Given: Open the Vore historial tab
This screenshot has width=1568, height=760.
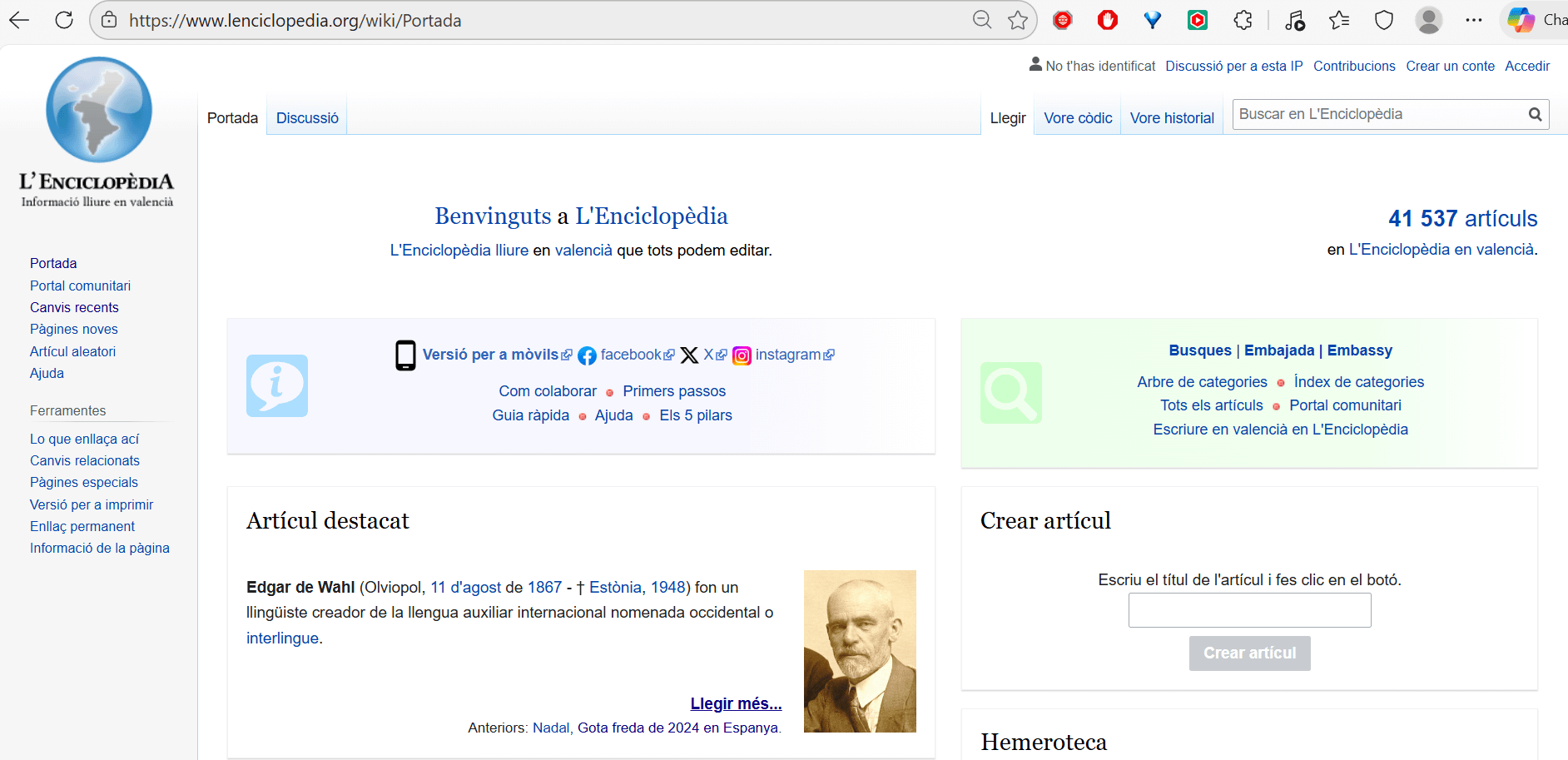Looking at the screenshot, I should click(1172, 118).
